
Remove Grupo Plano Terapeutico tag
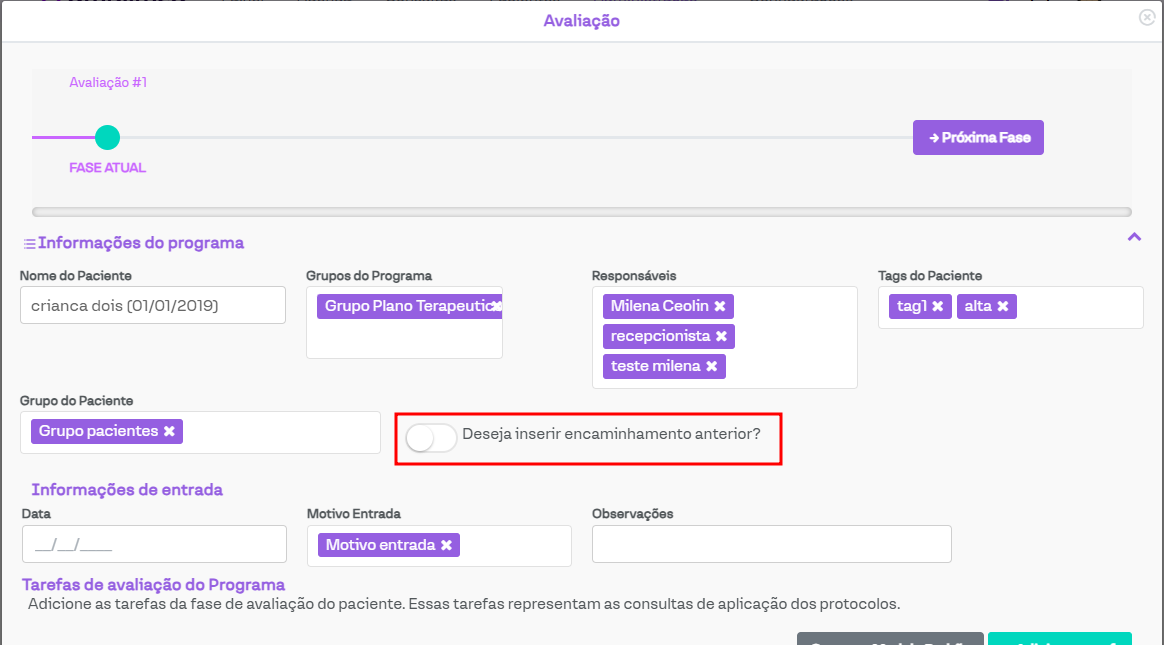tap(497, 306)
